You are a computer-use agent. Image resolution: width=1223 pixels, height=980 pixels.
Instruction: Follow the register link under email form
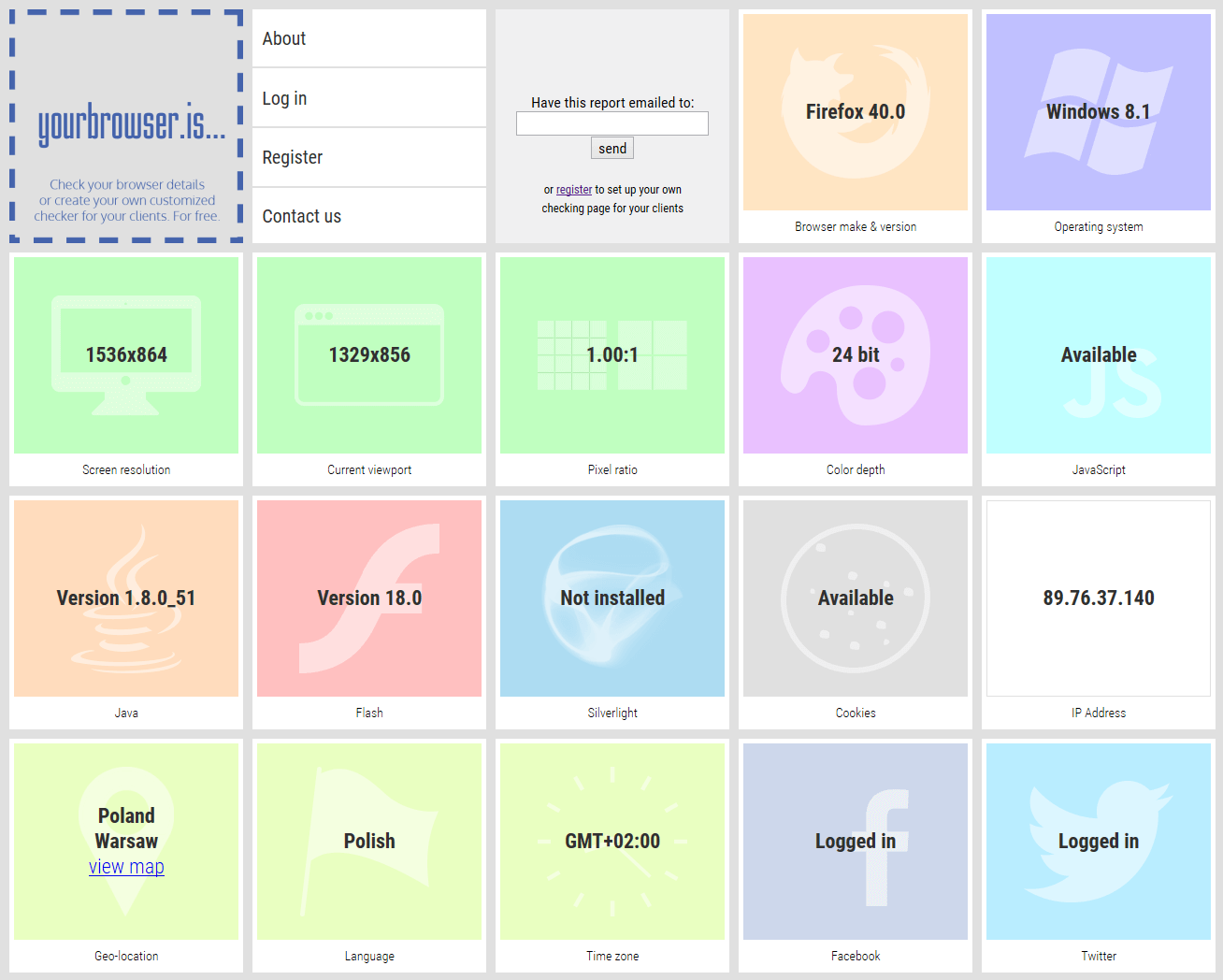[x=574, y=190]
